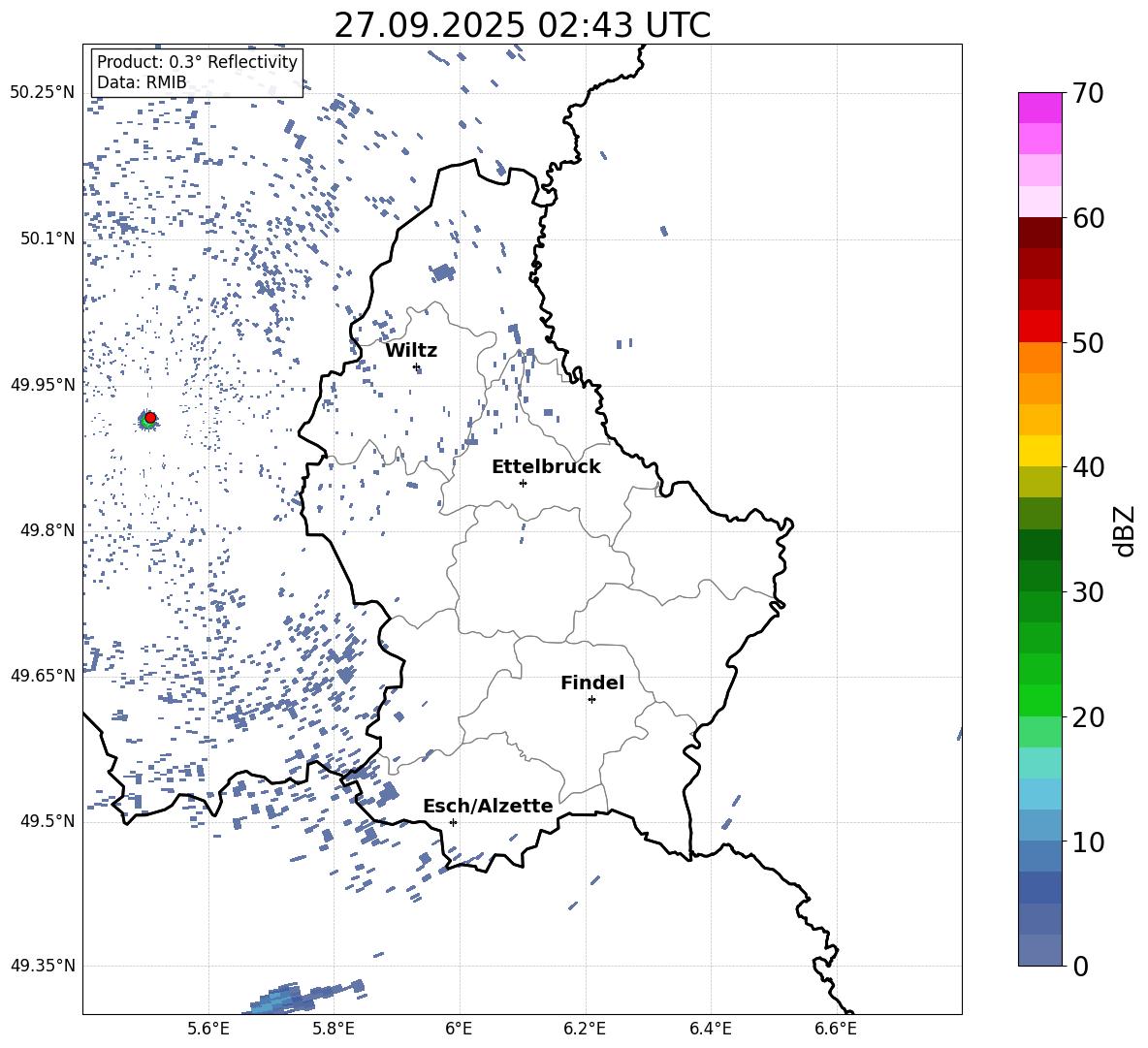Click the colorbar tick label 40

pyautogui.click(x=1088, y=467)
